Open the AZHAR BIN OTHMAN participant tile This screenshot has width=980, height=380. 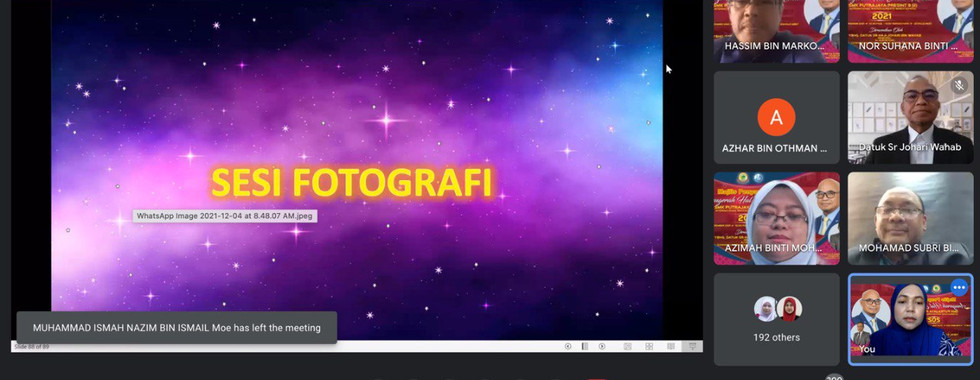776,118
